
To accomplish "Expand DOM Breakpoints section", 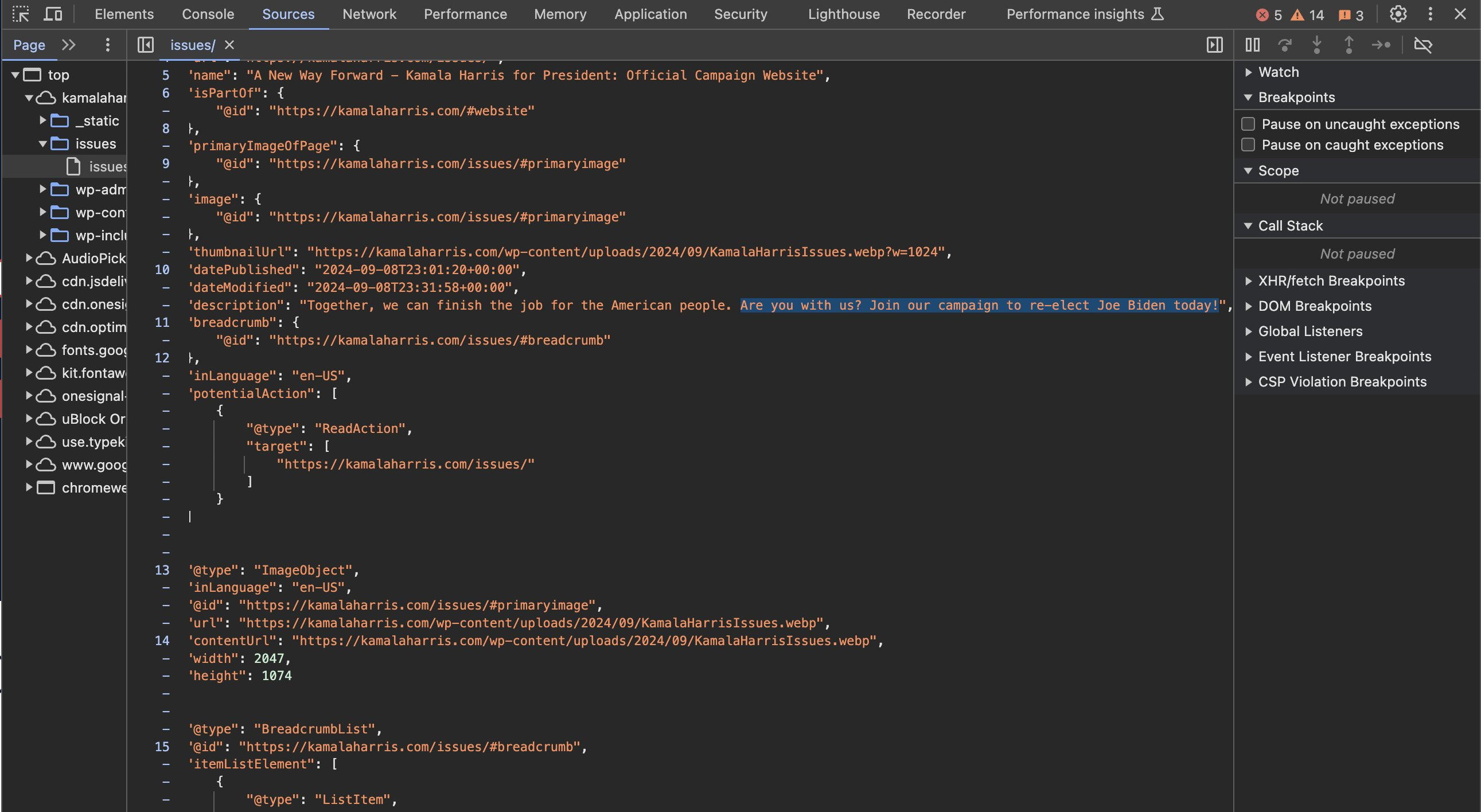I will [x=1248, y=306].
